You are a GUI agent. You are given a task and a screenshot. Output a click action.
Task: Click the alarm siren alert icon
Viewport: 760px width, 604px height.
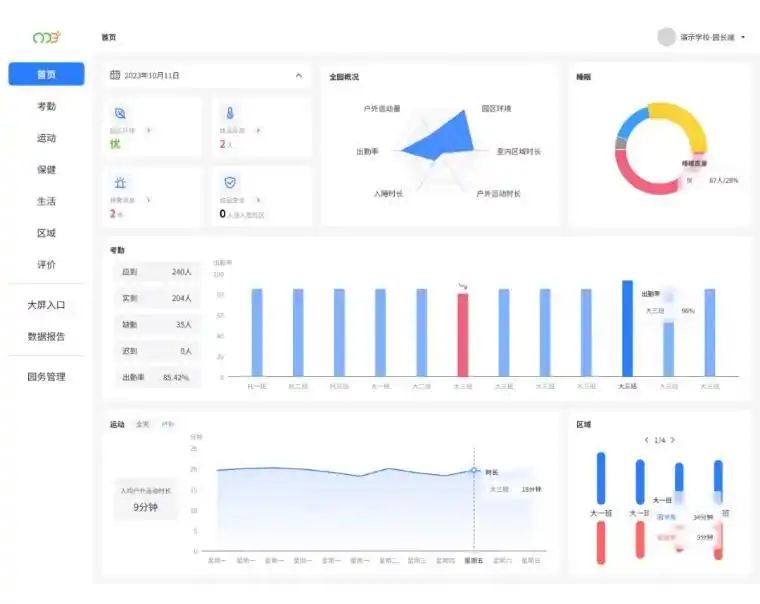point(121,183)
